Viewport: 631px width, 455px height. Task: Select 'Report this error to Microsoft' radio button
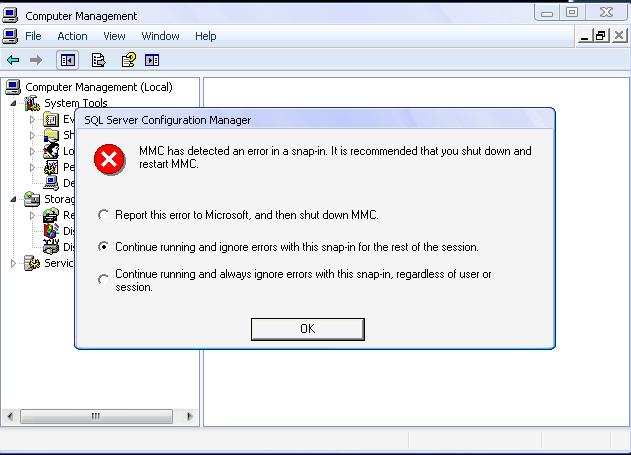pos(103,215)
